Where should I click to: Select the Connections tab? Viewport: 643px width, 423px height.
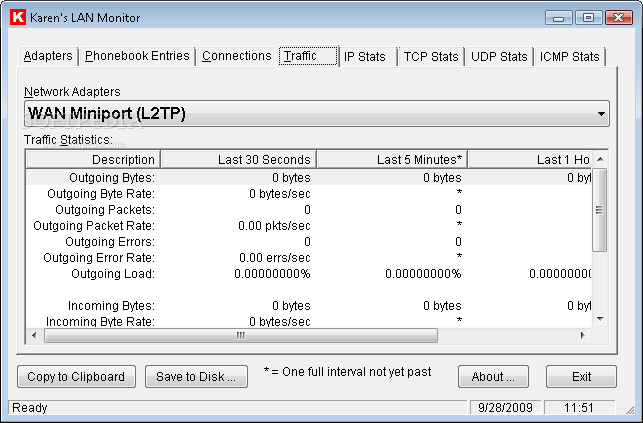coord(237,56)
